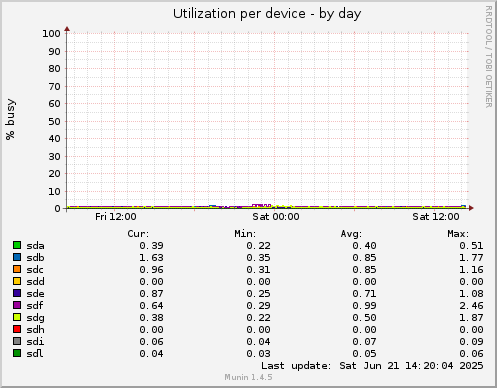Click sdl min value 0.03
Viewport: 497px width, 388px height.
point(258,354)
